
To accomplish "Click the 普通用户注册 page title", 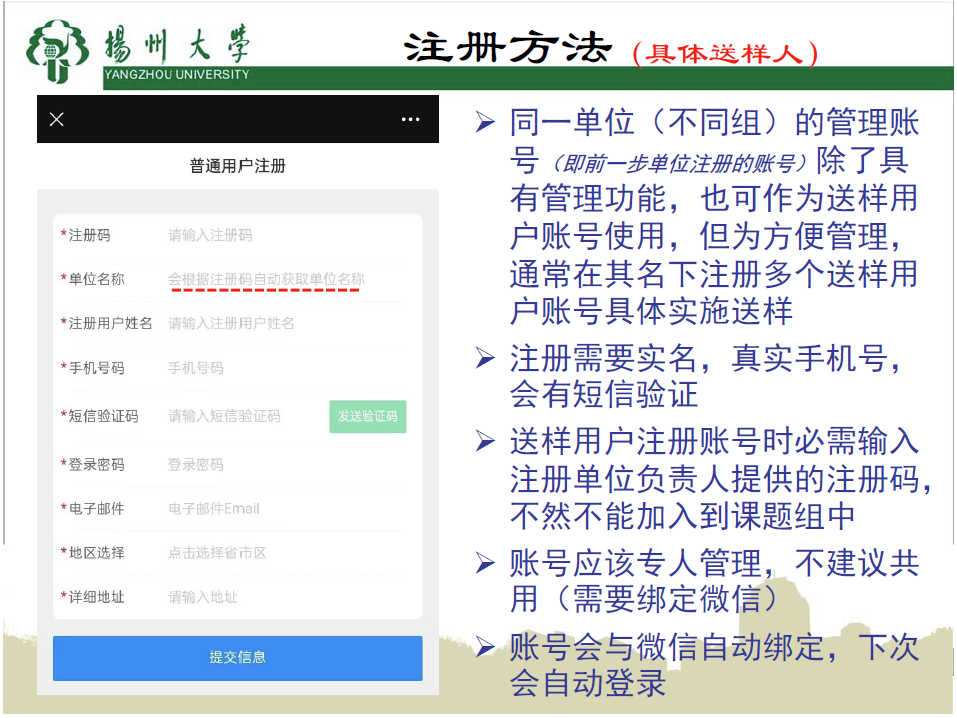I will point(238,166).
